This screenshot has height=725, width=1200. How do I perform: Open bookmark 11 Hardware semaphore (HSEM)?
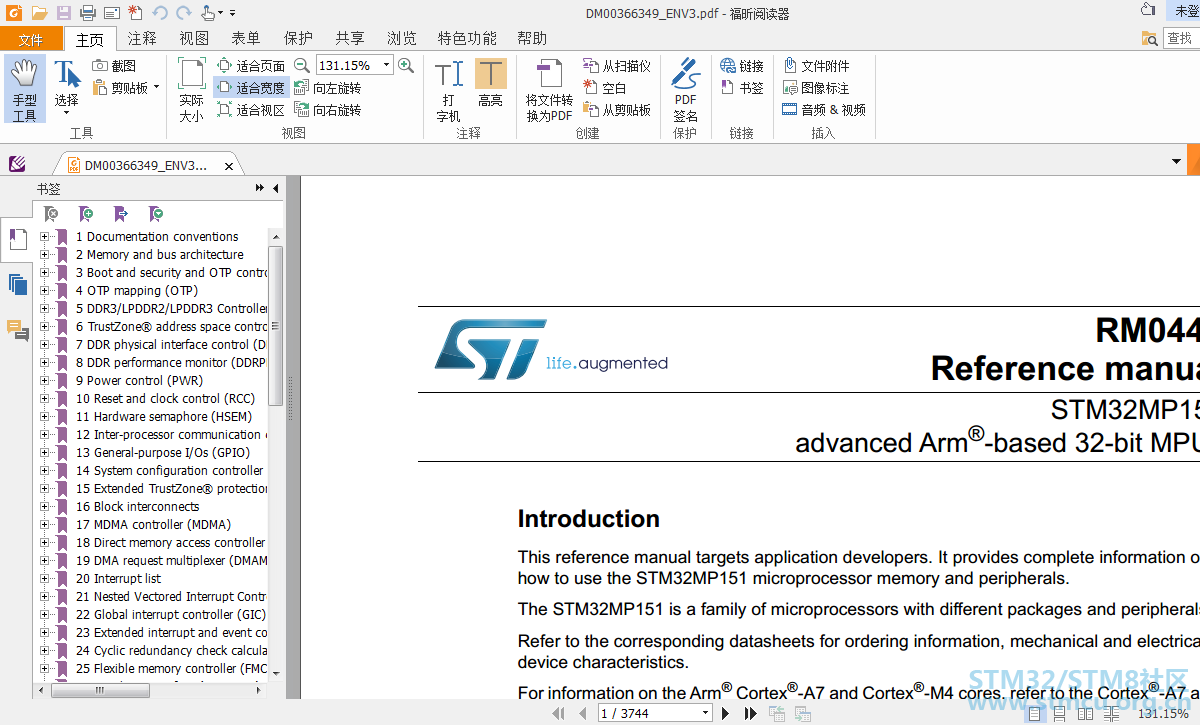164,417
